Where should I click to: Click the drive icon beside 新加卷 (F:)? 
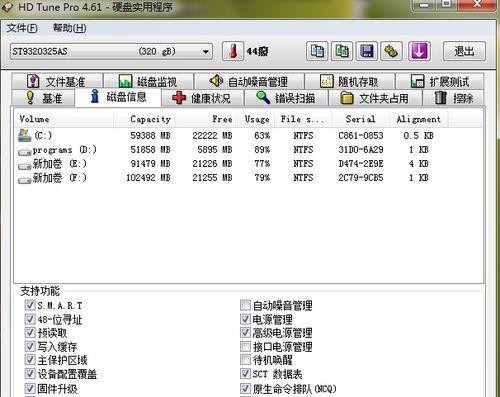pyautogui.click(x=25, y=180)
